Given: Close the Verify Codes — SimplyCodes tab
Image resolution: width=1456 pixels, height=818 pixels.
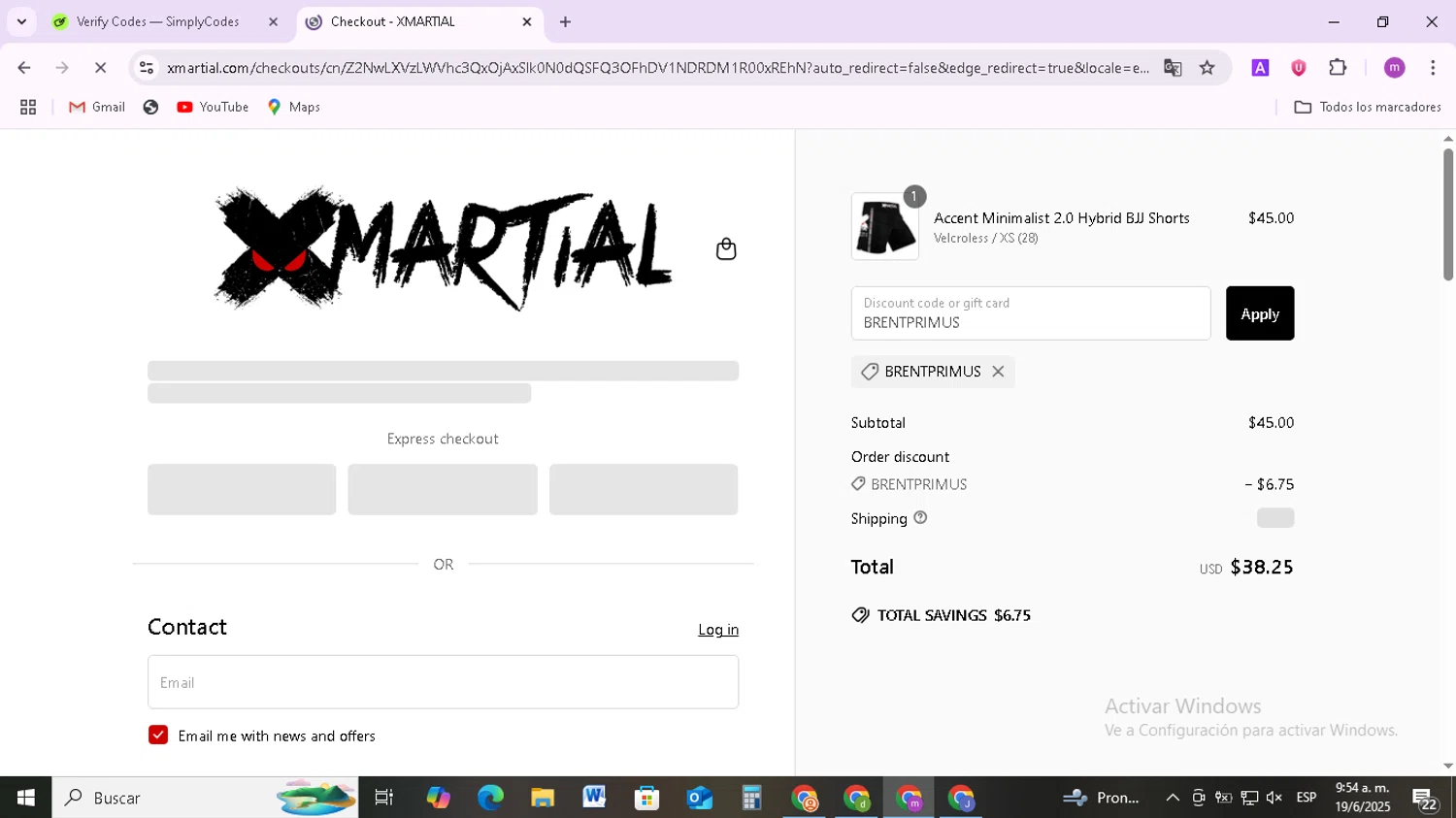Looking at the screenshot, I should click(x=273, y=21).
